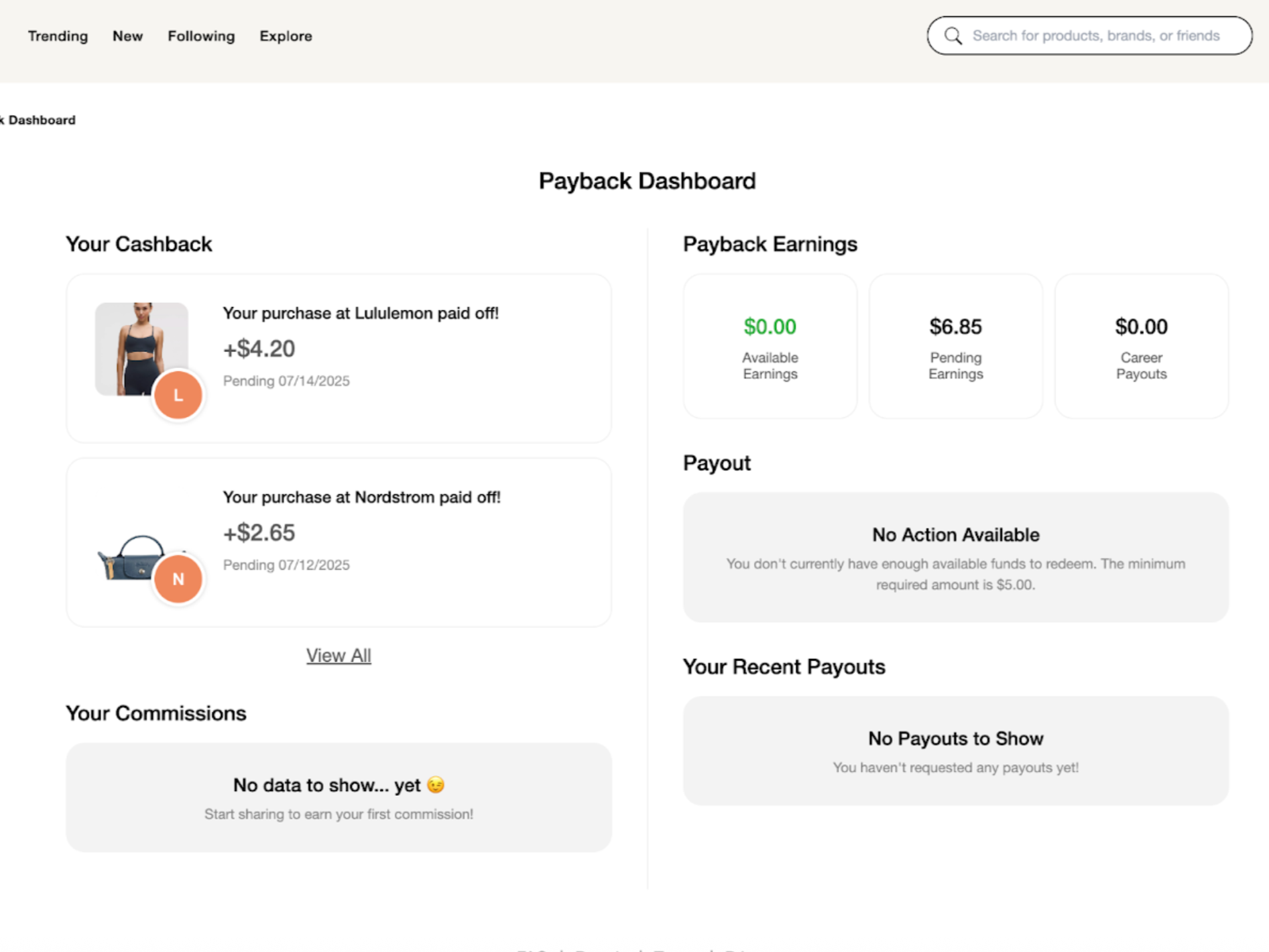This screenshot has height=952, width=1269.
Task: Select the Pending Earnings card
Action: click(955, 346)
